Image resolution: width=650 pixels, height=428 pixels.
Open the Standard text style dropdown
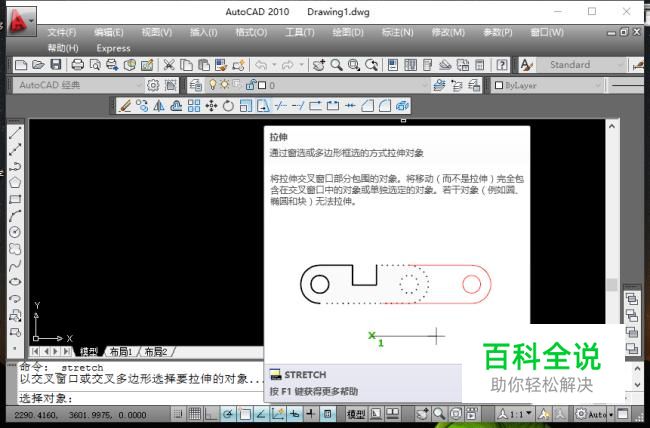(582, 65)
